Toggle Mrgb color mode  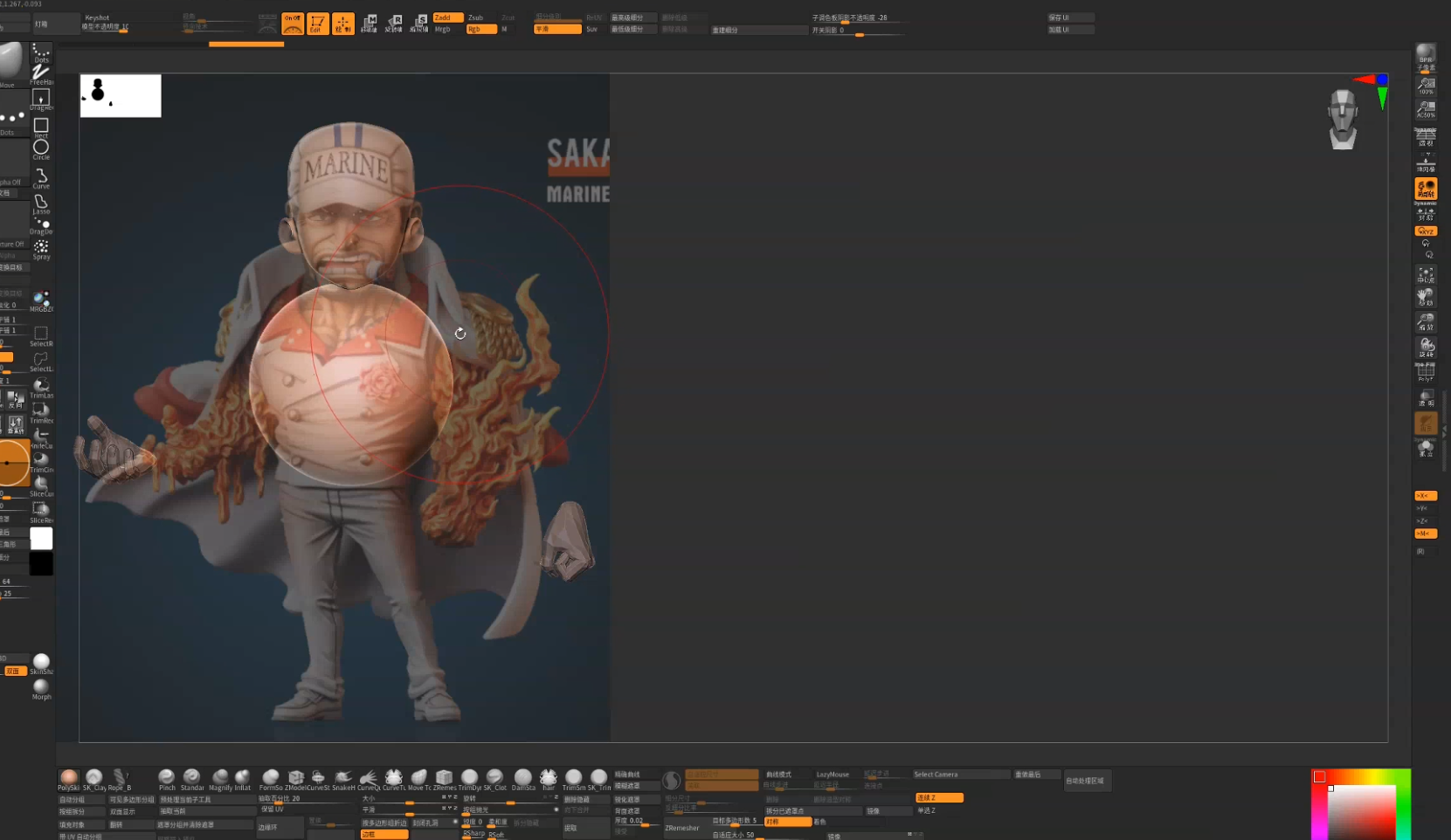pyautogui.click(x=443, y=29)
